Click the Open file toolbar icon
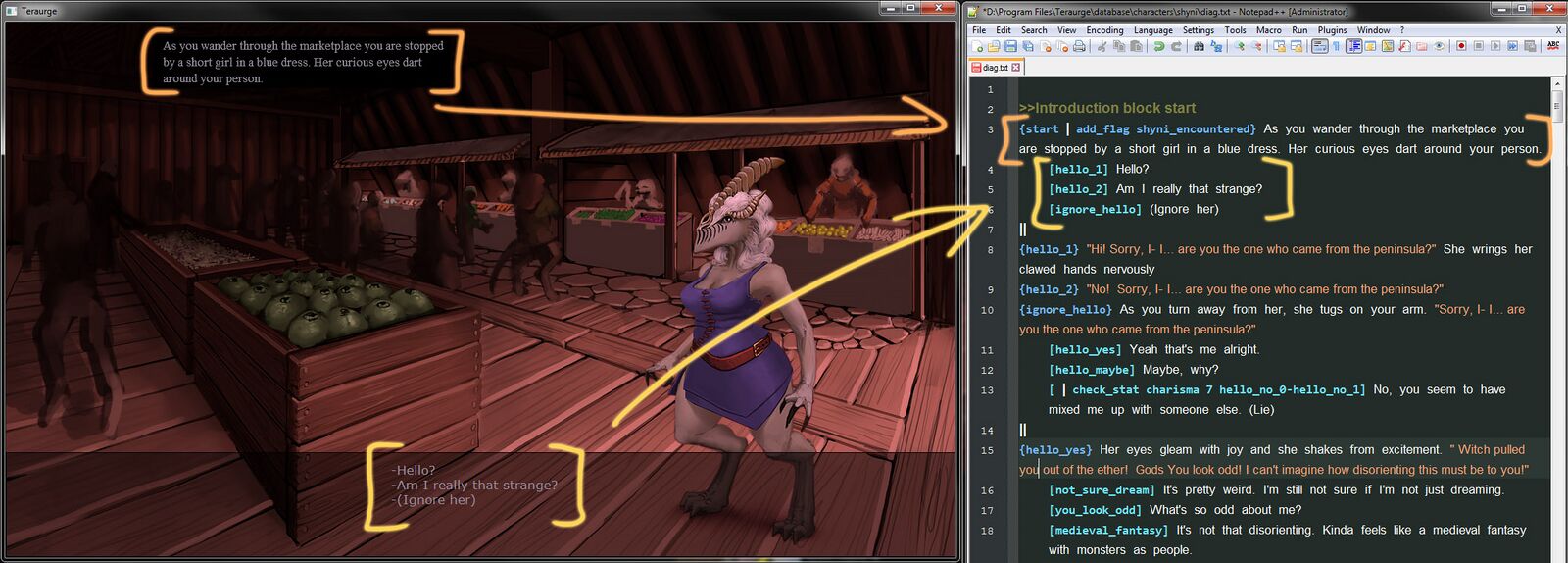 coord(994,46)
